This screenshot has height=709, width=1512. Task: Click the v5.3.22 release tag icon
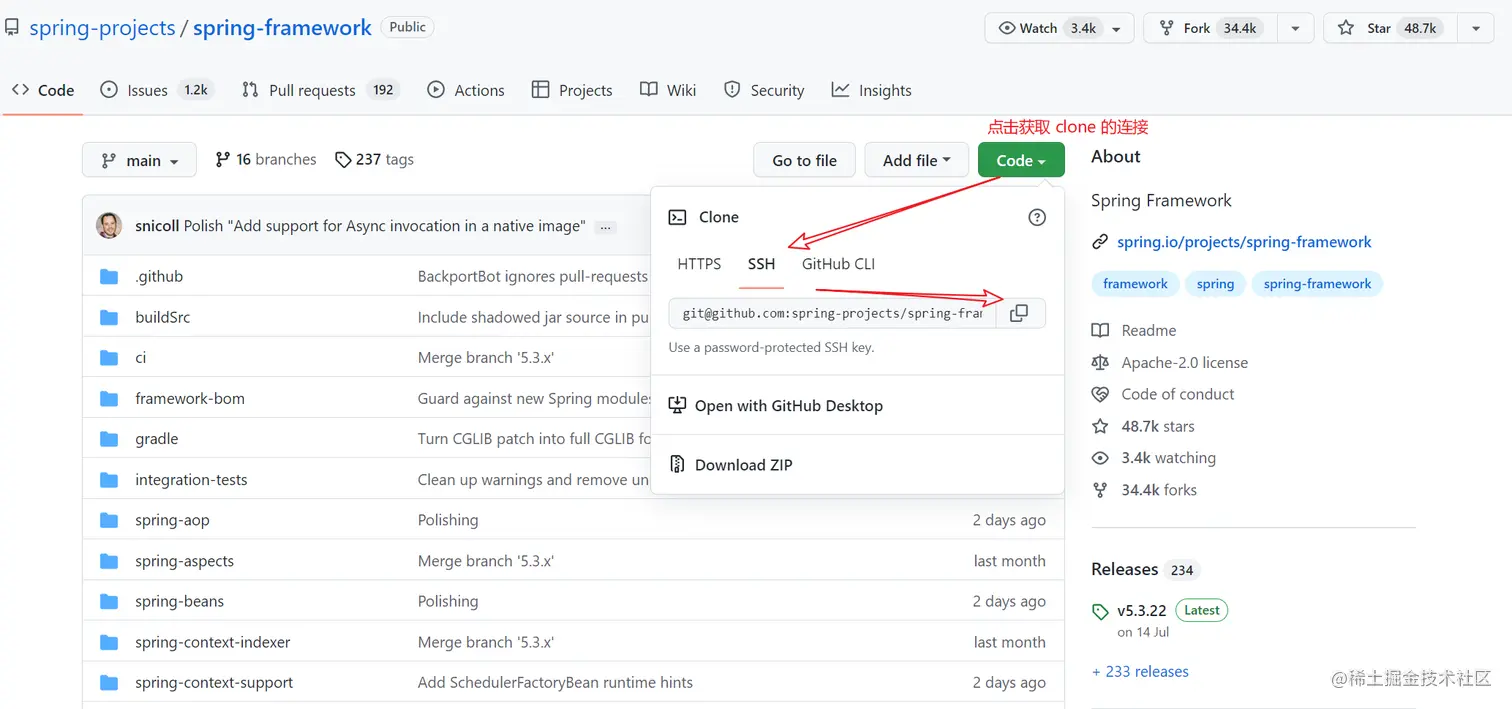pos(1100,611)
